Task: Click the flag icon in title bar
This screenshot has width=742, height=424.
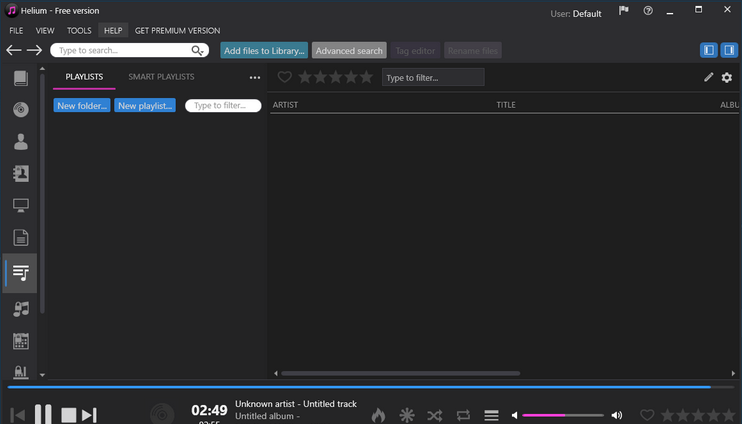Action: (624, 11)
